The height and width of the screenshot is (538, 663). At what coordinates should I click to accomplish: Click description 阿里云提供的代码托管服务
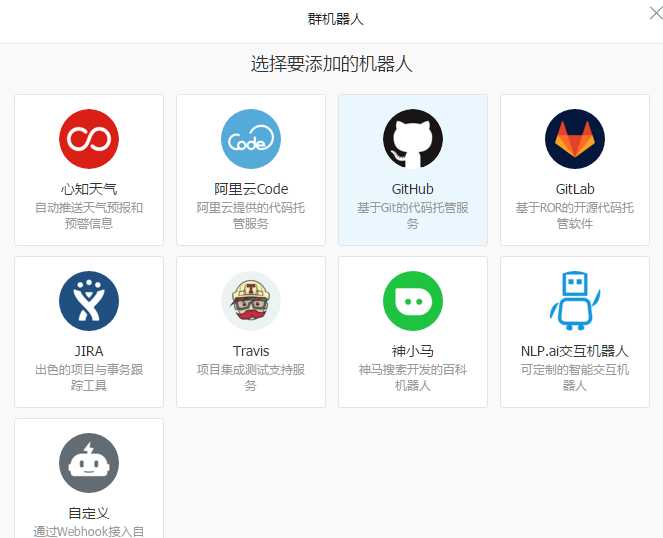coord(251,215)
